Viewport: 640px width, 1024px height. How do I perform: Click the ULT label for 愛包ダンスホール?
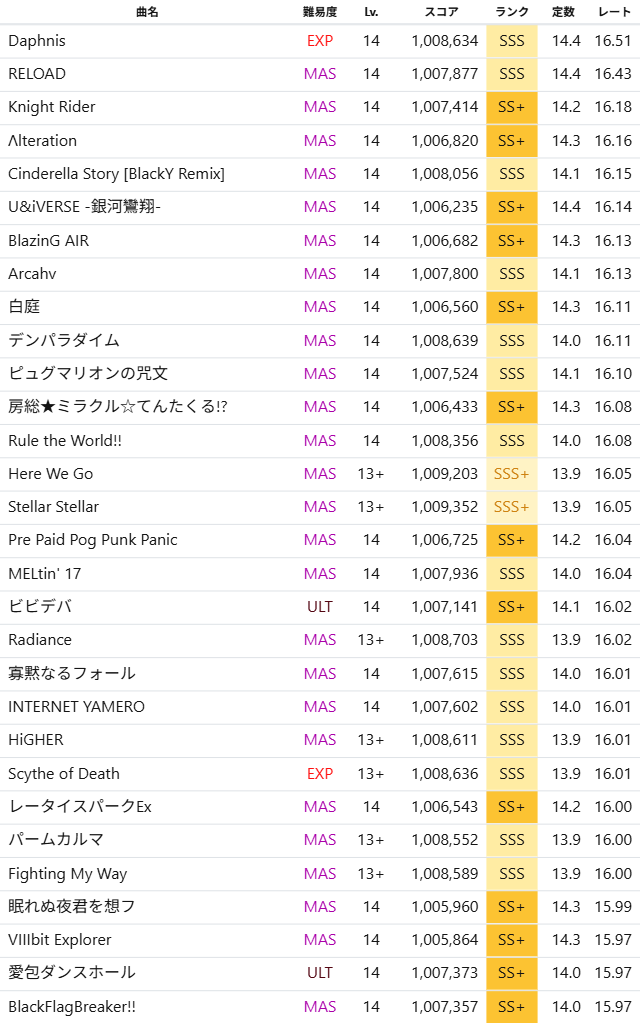320,973
